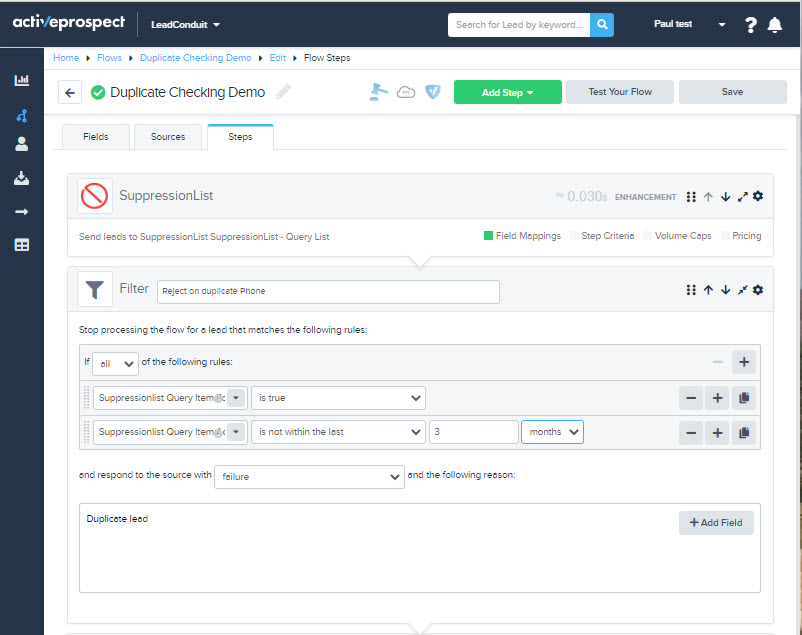Select the Steps tab
This screenshot has height=635, width=802.
point(240,137)
